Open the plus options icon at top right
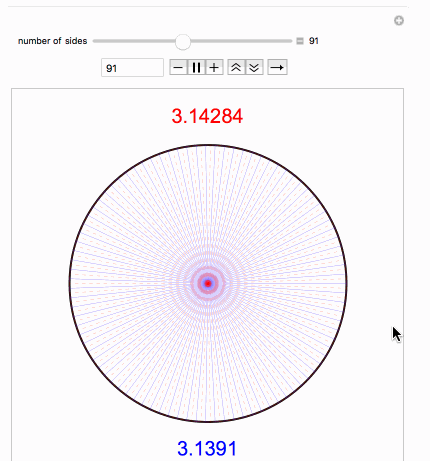 [x=399, y=21]
